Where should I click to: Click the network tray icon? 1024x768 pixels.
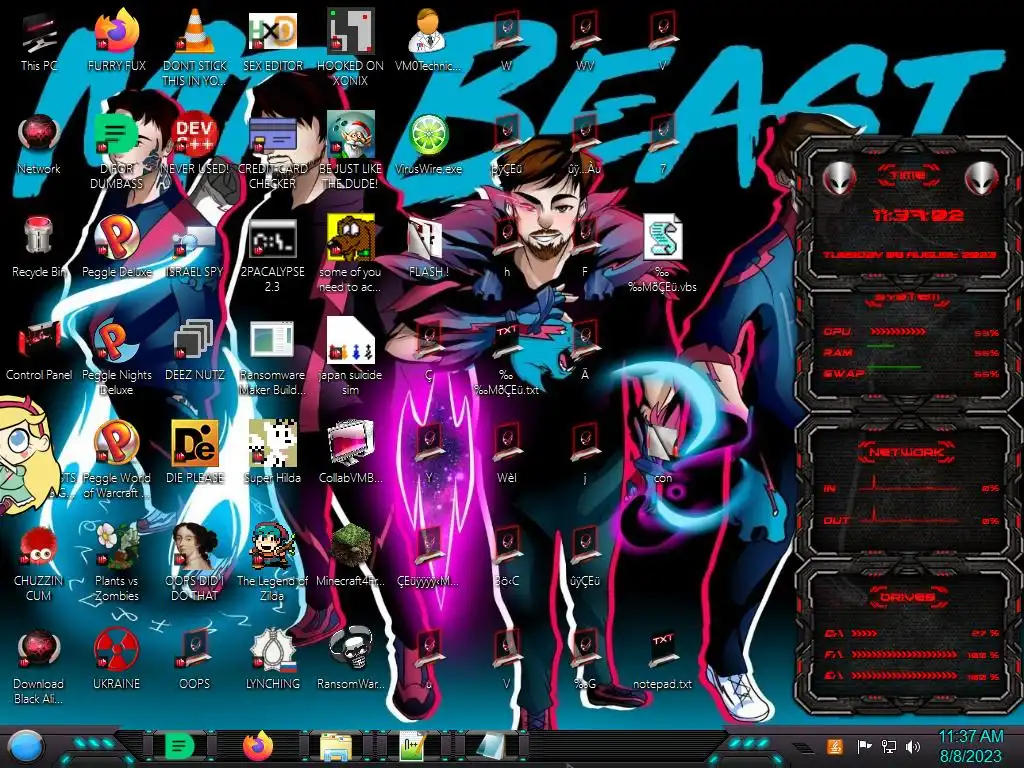(889, 746)
